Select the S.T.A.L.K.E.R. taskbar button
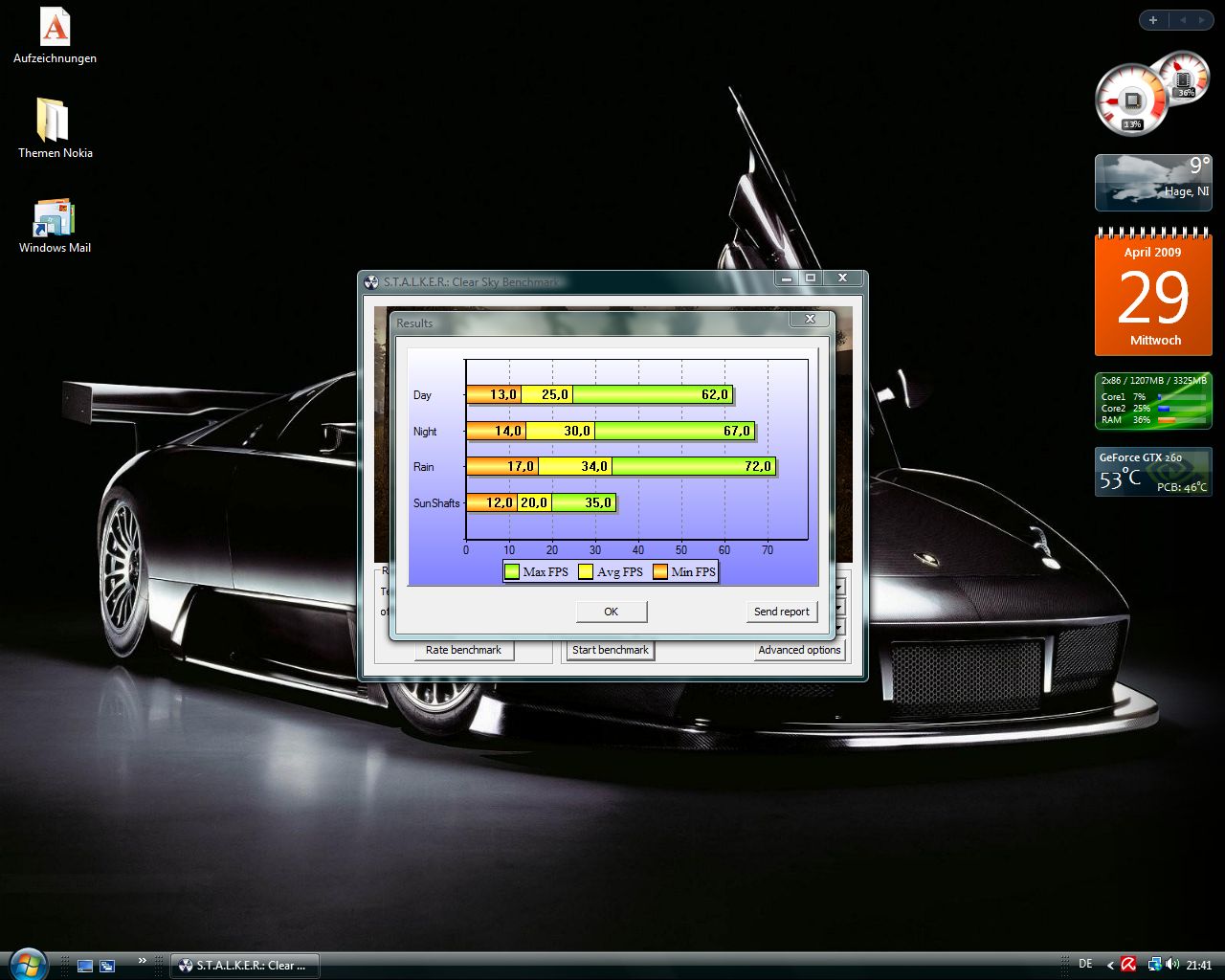 (244, 966)
